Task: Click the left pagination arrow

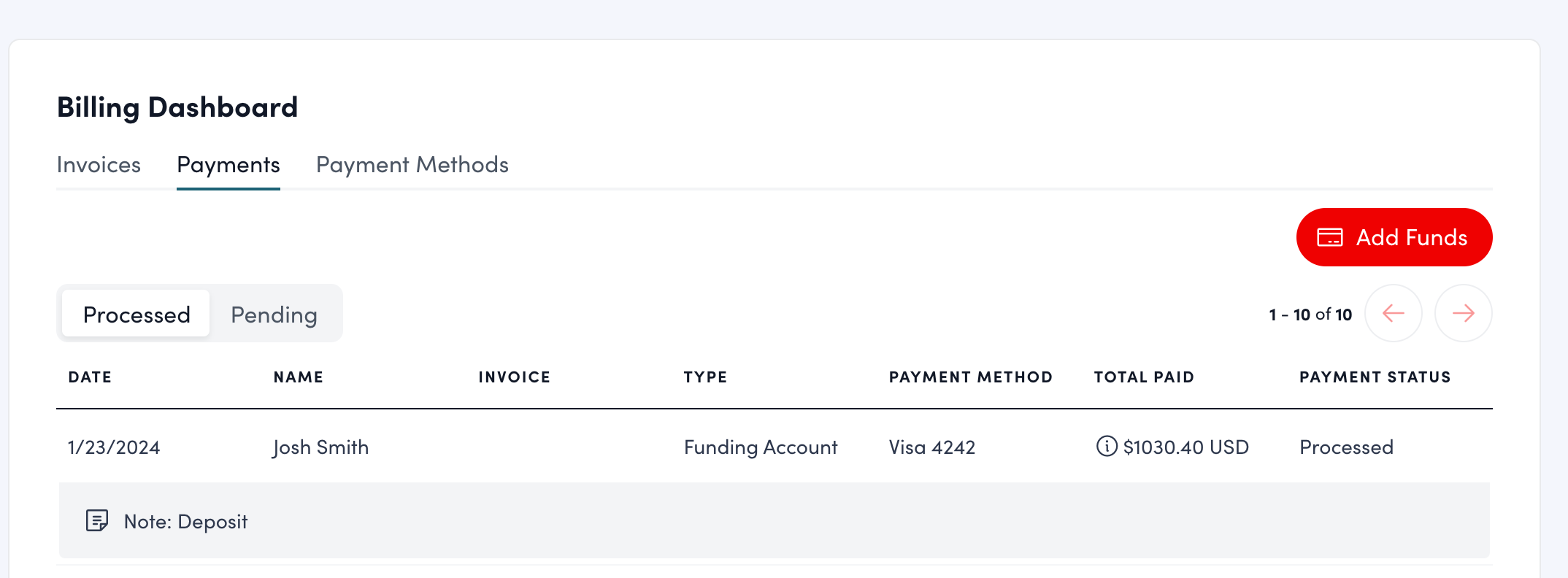Action: coord(1393,312)
